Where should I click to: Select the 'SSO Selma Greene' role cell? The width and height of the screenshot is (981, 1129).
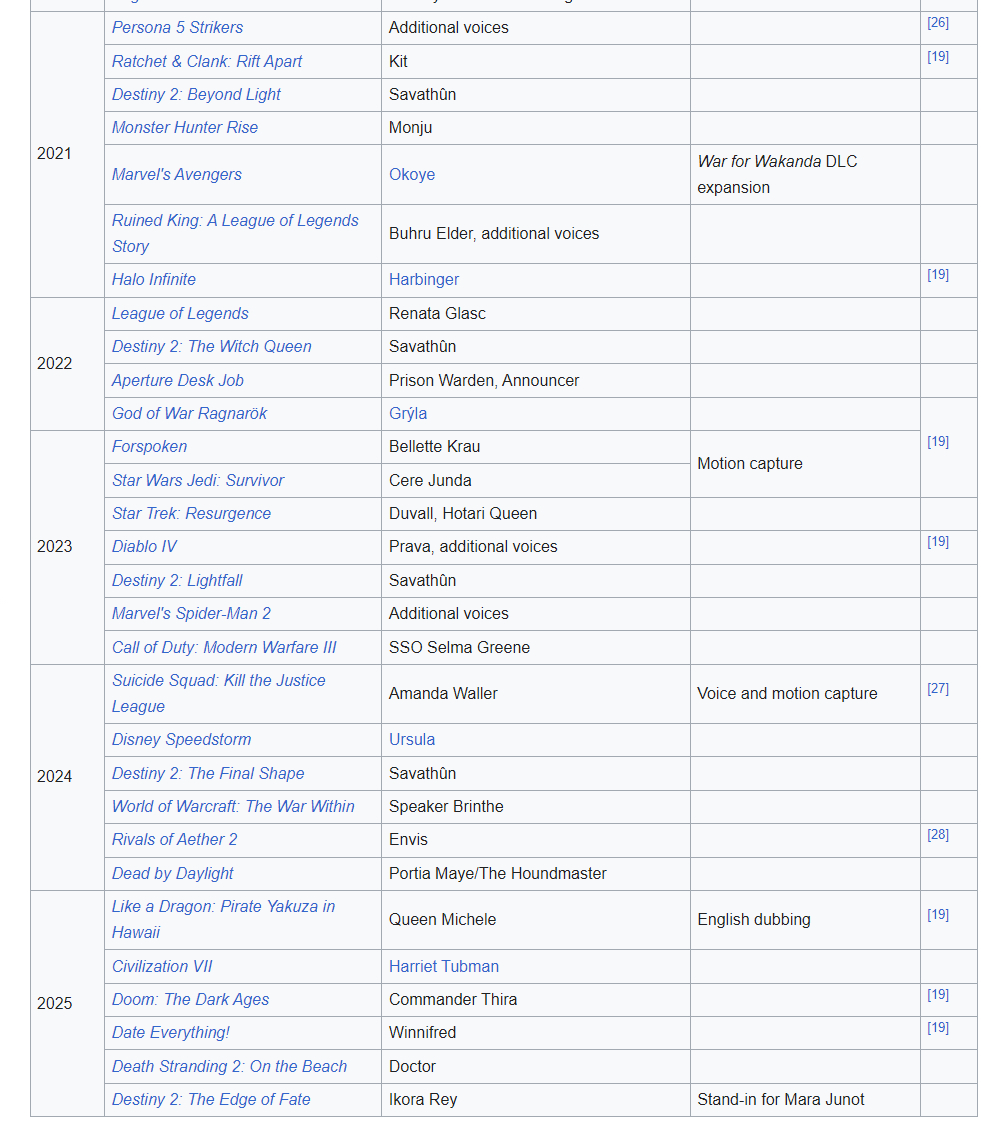pyautogui.click(x=535, y=647)
